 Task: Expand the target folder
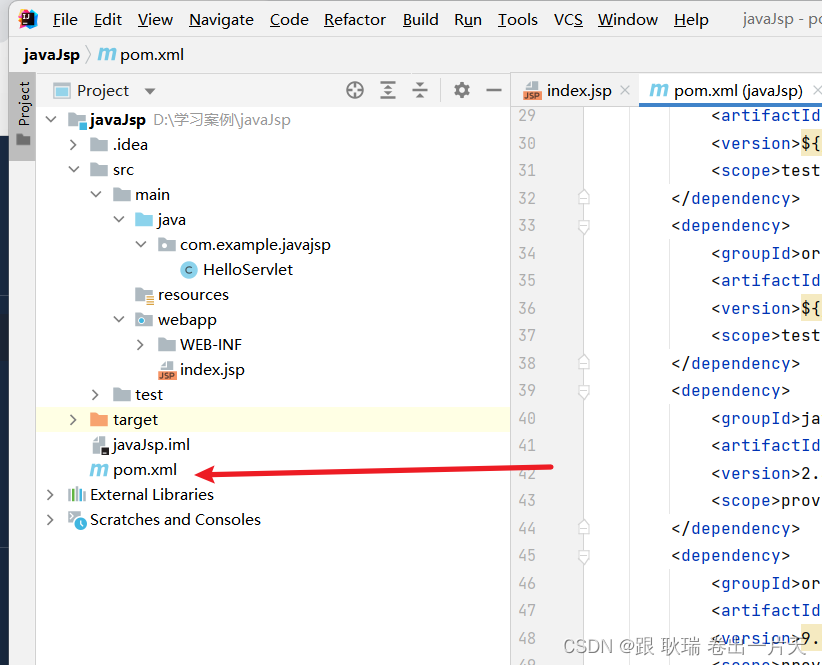click(x=73, y=420)
